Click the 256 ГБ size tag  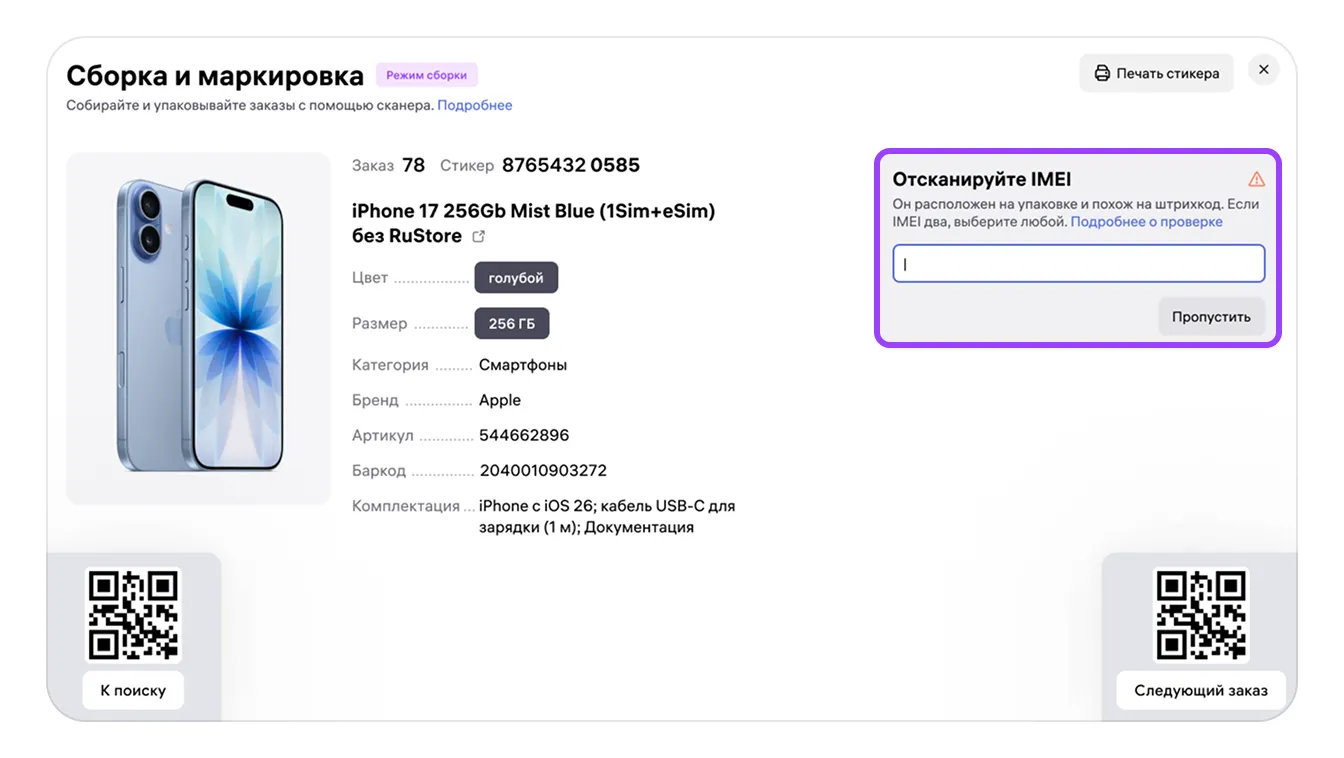(512, 324)
